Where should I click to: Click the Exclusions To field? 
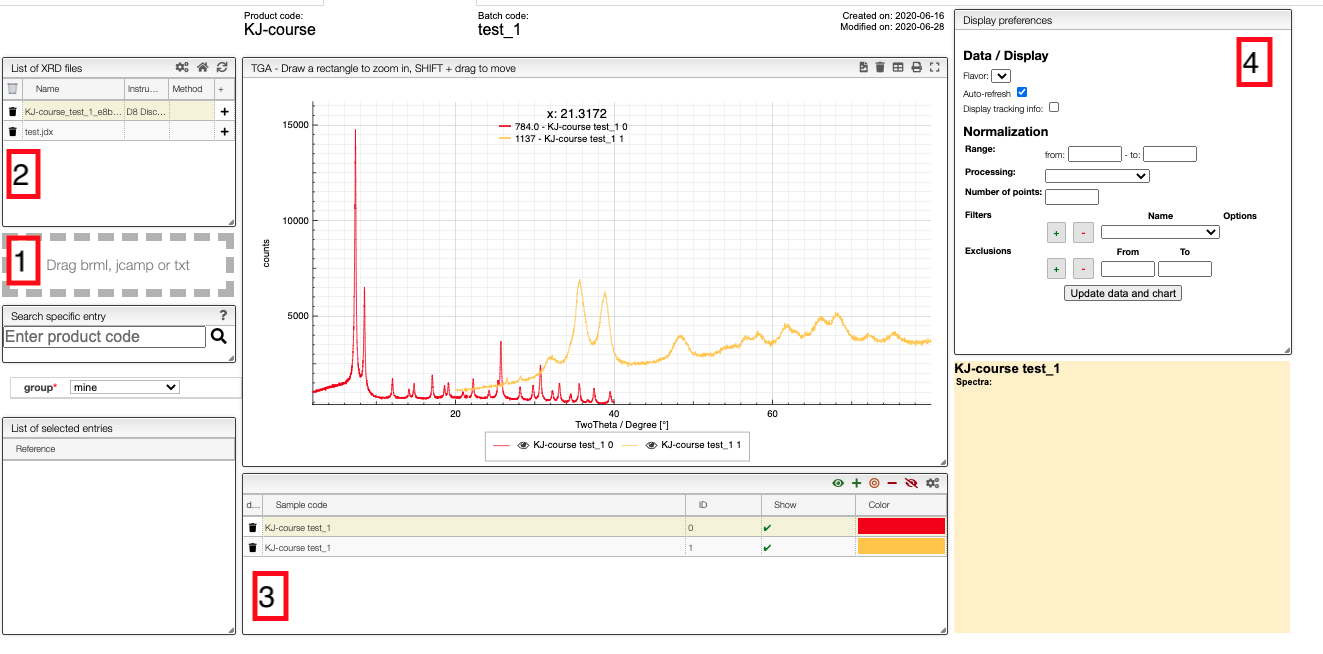tap(1185, 269)
